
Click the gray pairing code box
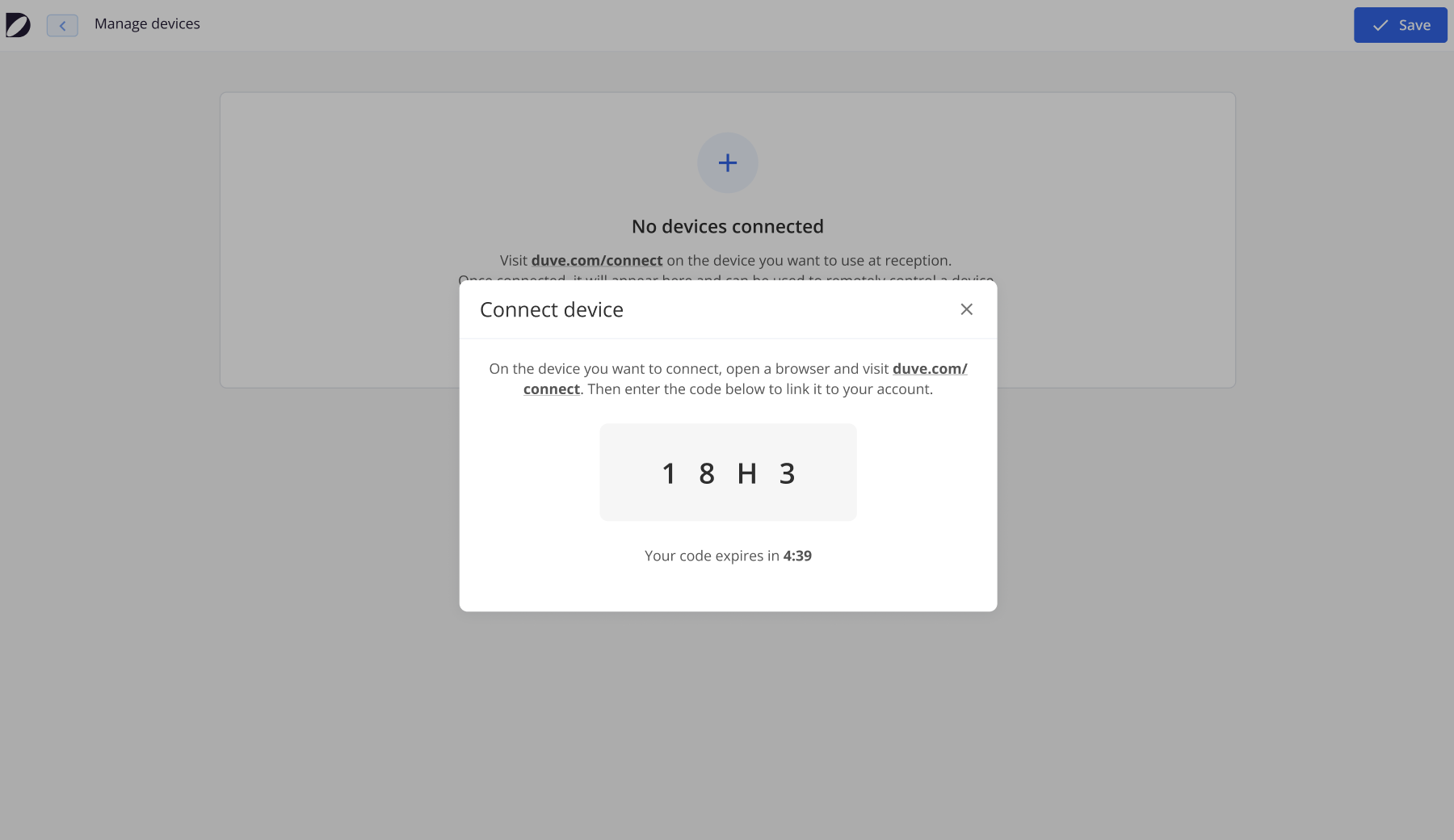pyautogui.click(x=728, y=472)
